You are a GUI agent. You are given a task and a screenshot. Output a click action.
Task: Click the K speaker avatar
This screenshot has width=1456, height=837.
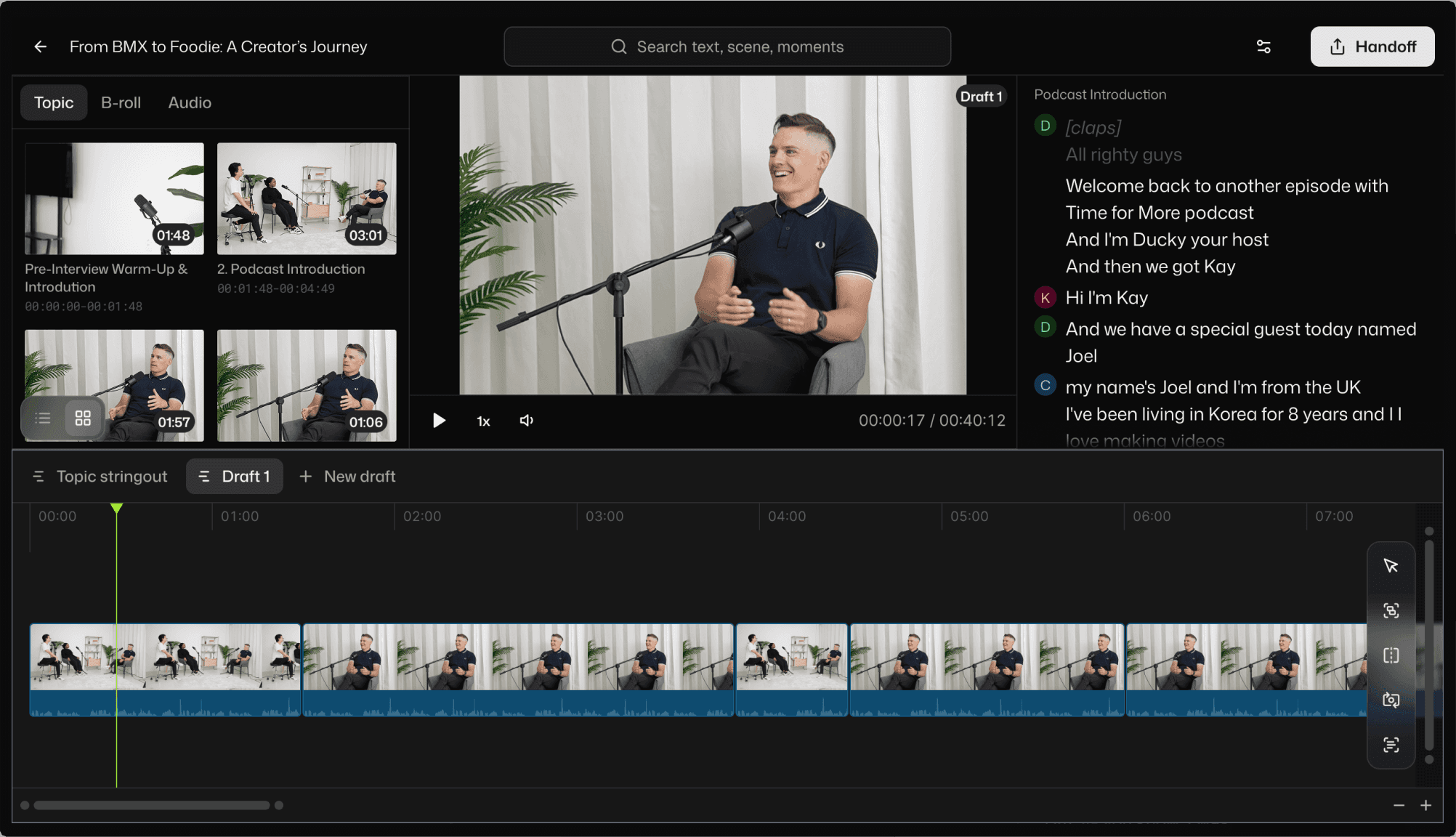point(1045,297)
